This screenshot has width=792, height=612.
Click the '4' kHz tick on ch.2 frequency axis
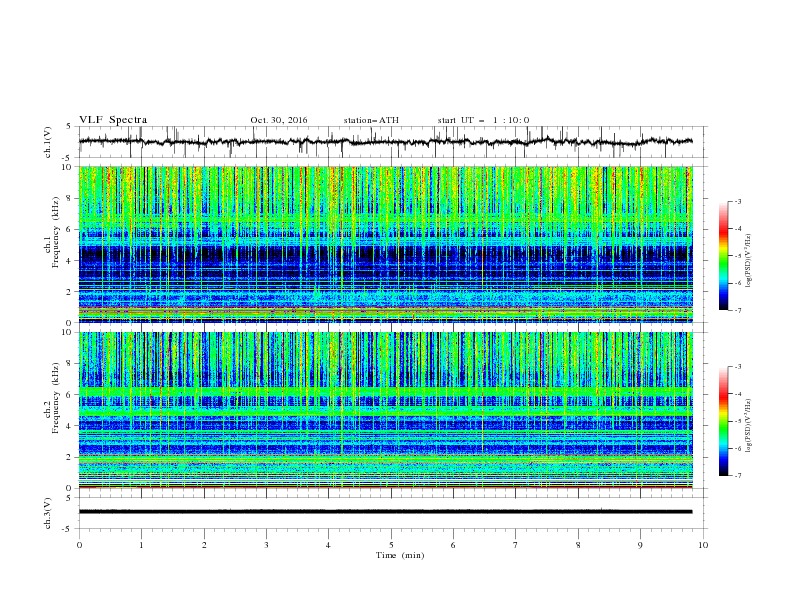[70, 426]
